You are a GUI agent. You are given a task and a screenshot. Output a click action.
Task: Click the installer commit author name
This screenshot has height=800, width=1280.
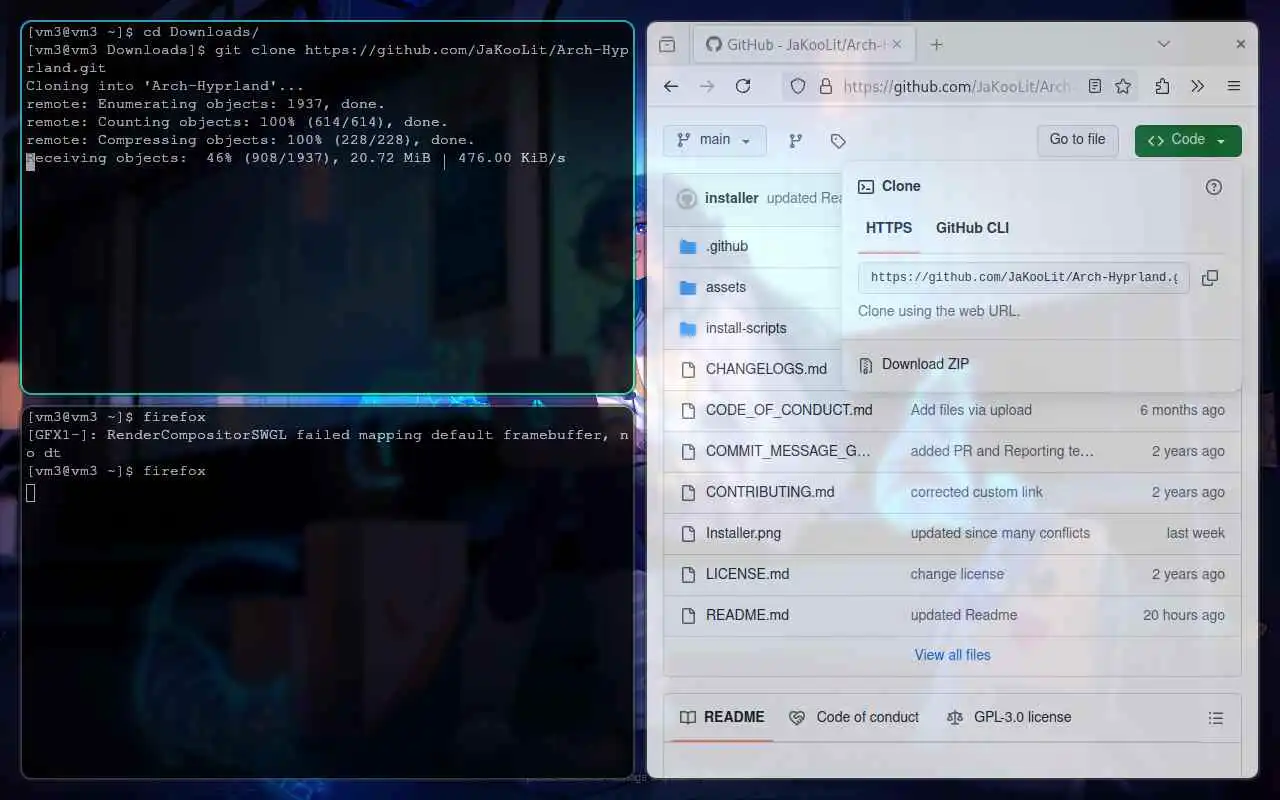click(731, 198)
